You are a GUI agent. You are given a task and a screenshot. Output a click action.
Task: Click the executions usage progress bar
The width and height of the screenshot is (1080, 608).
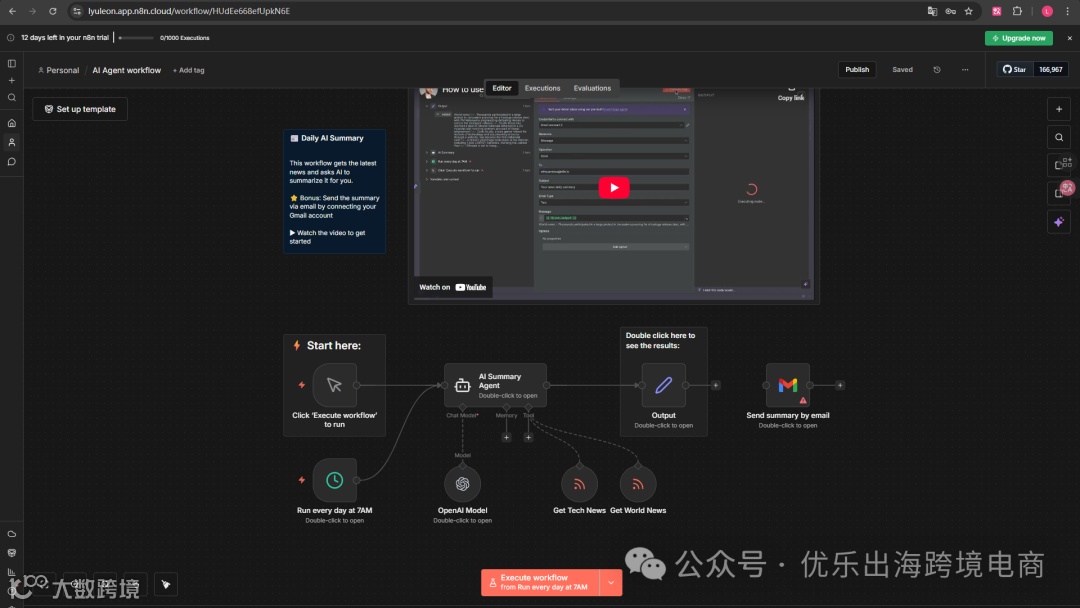coord(136,38)
